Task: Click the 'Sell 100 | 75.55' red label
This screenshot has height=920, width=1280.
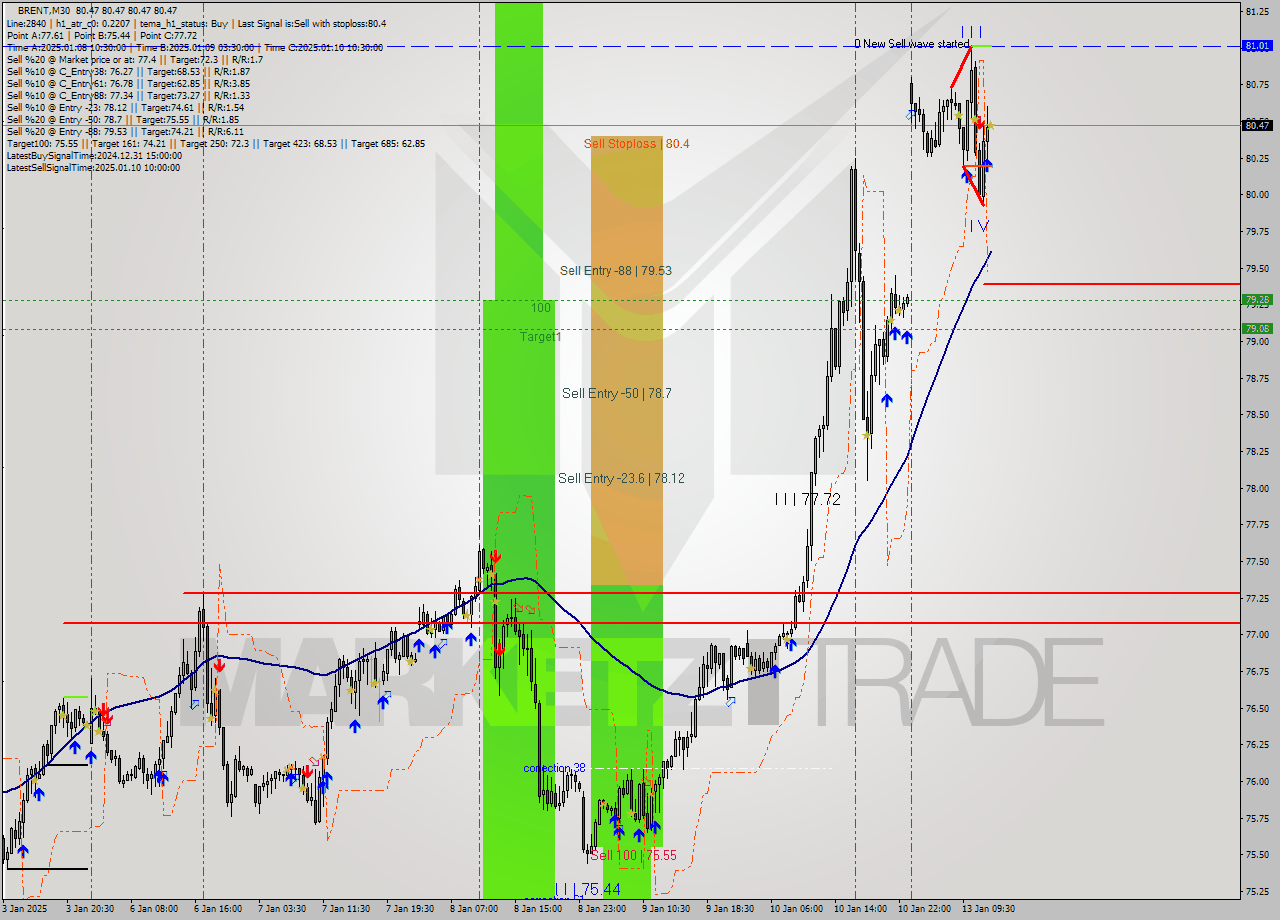Action: tap(633, 855)
